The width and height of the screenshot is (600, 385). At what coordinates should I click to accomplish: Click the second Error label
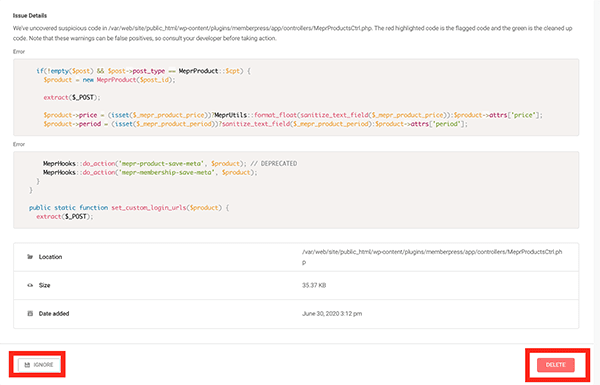[x=19, y=144]
